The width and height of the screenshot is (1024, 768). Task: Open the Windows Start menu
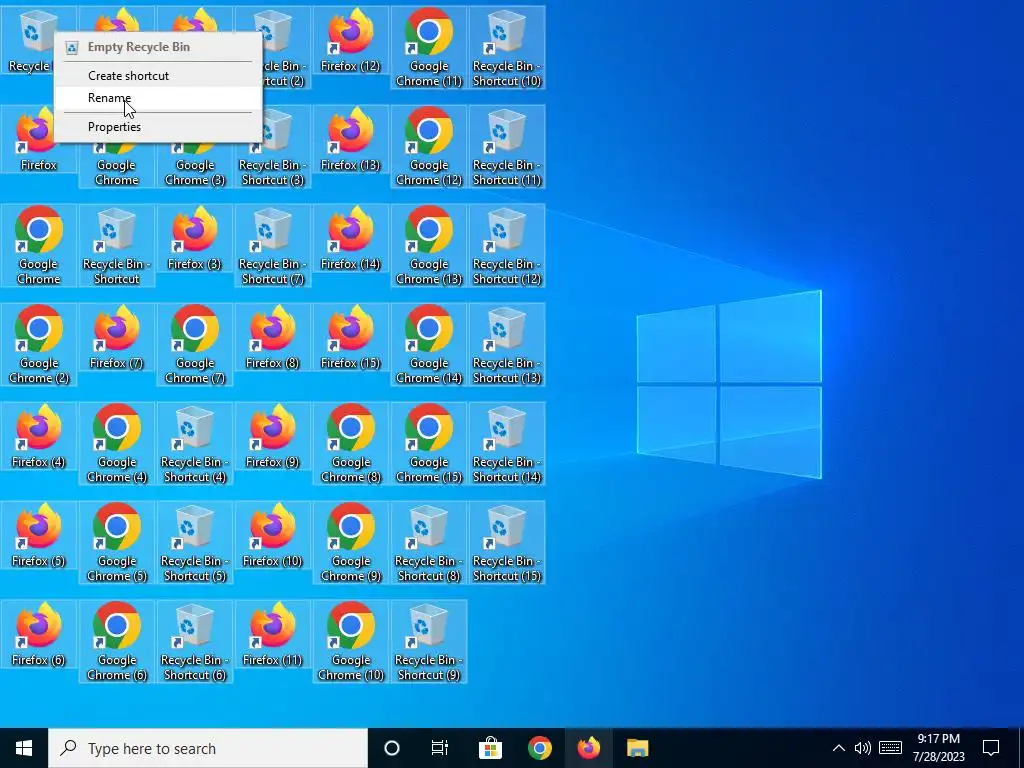click(x=24, y=748)
